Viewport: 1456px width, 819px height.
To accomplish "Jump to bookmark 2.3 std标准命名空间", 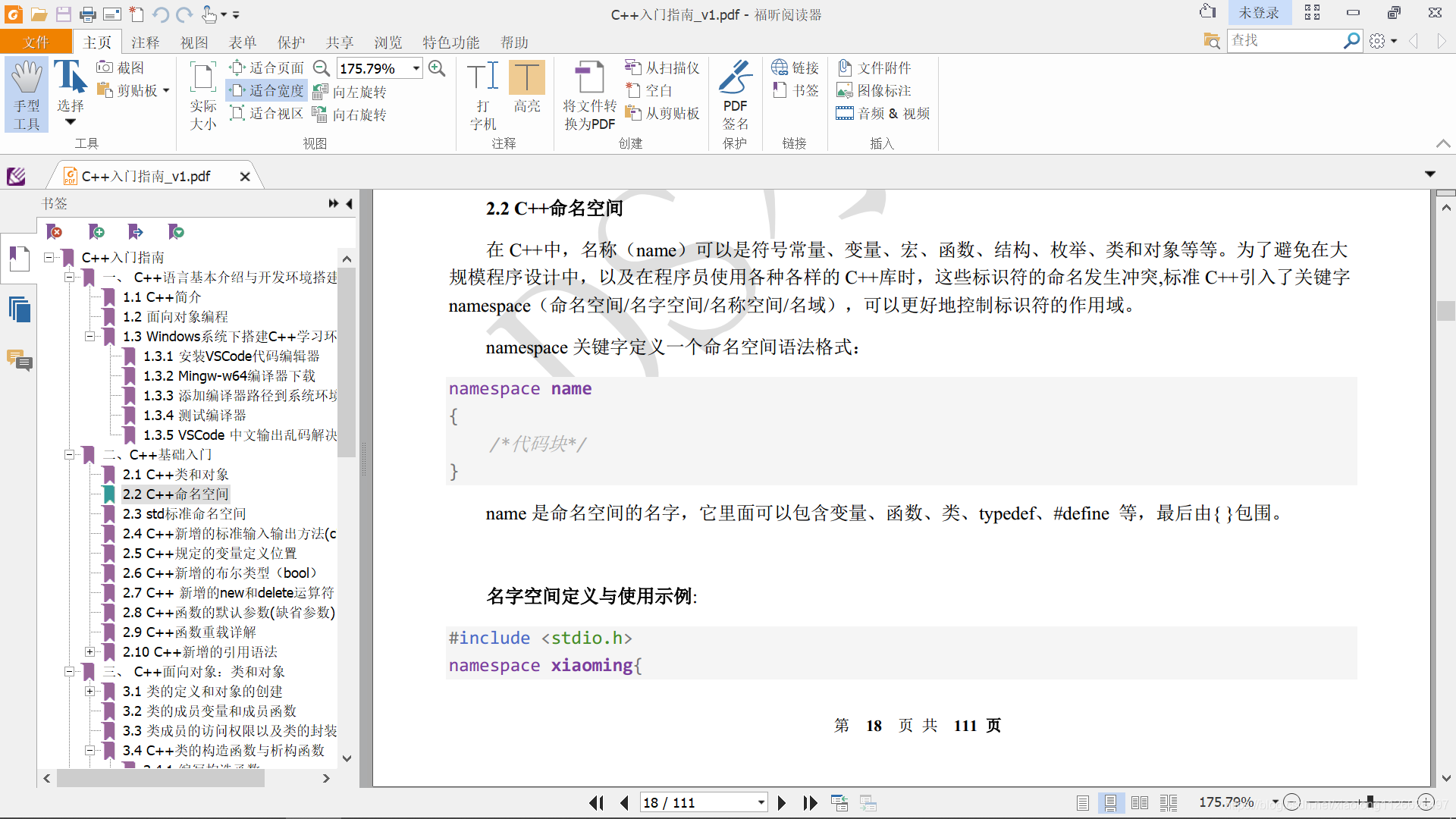I will click(184, 514).
